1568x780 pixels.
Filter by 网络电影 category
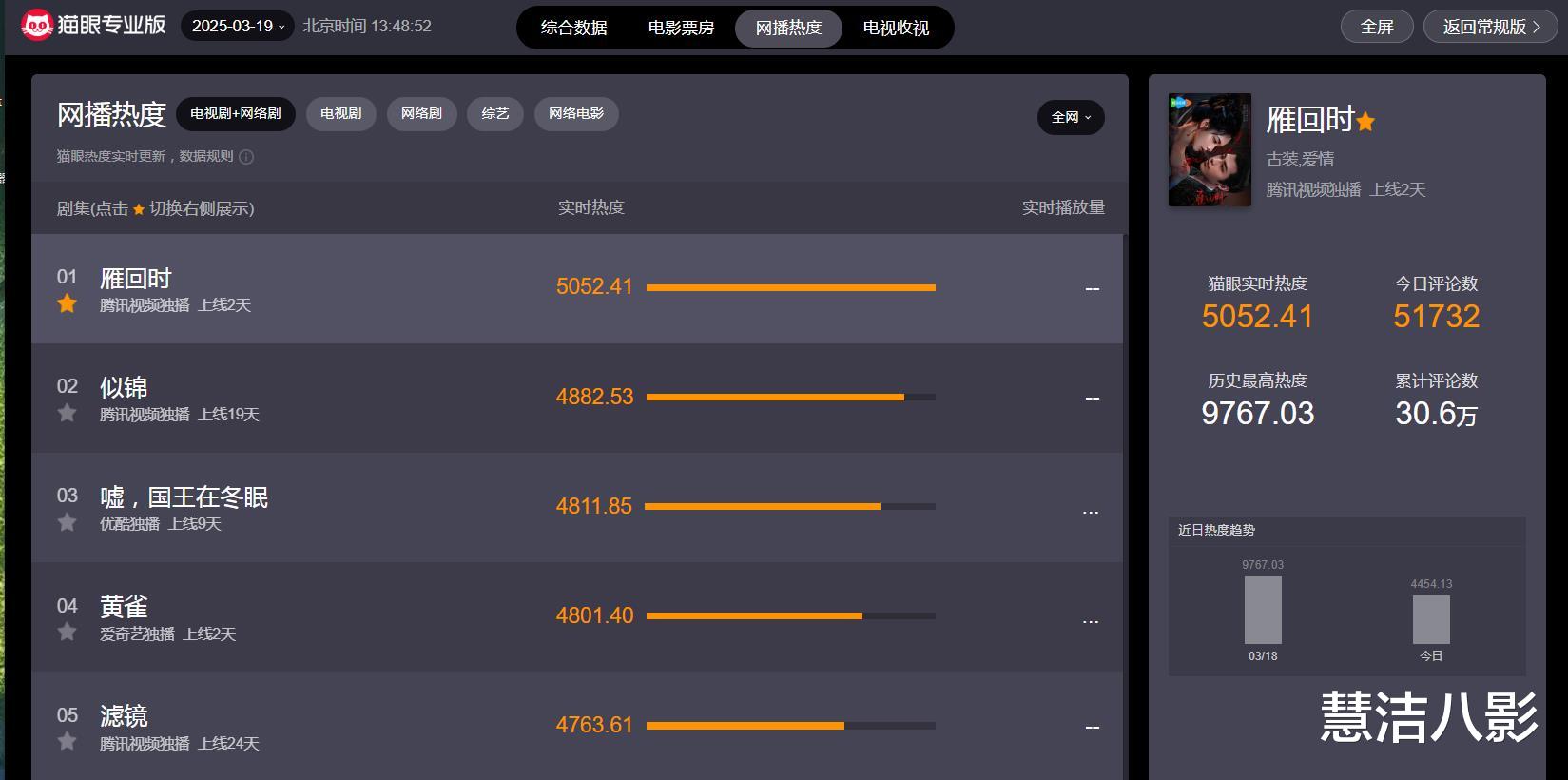(x=576, y=113)
